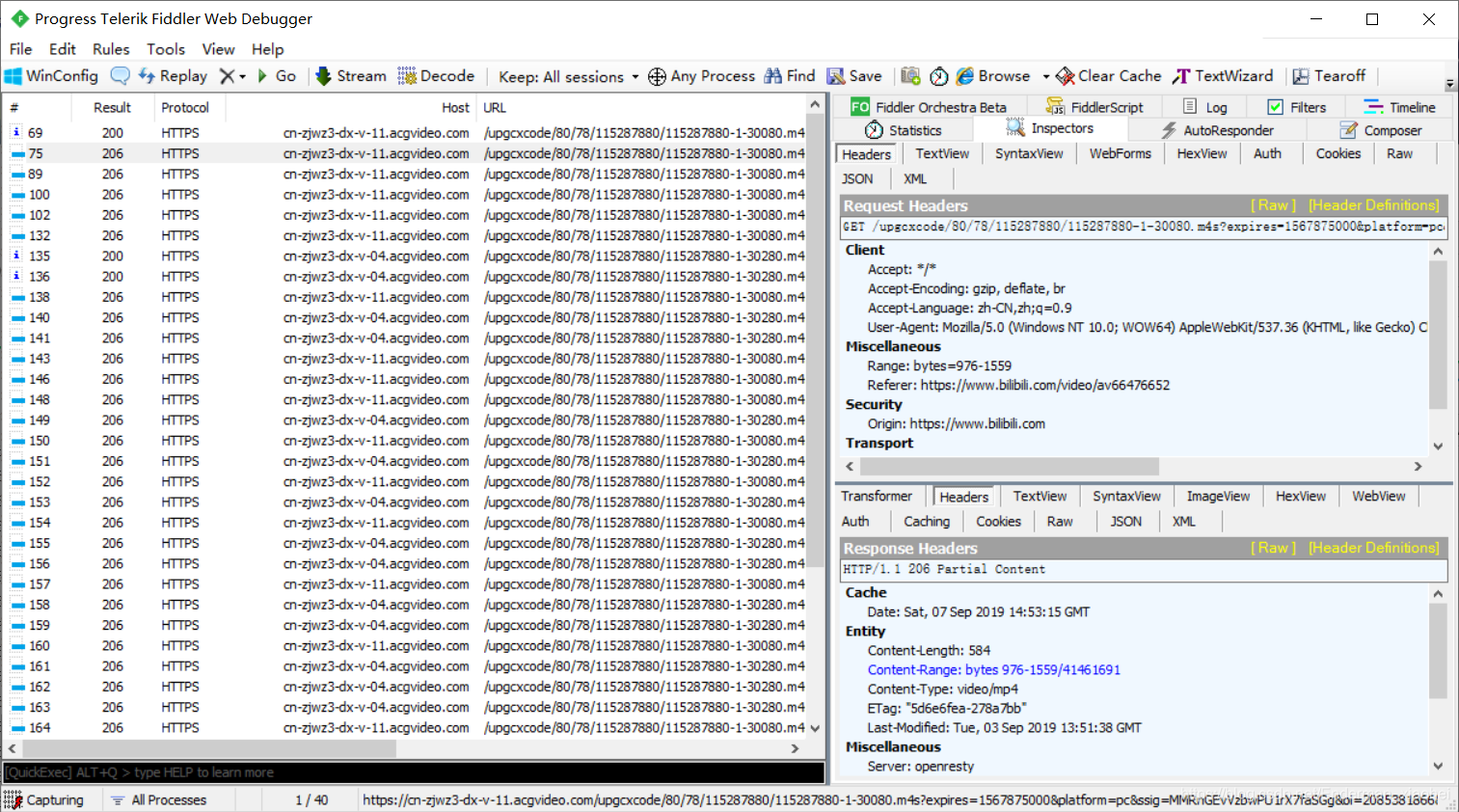Image resolution: width=1459 pixels, height=812 pixels.
Task: Select response ImageView tab
Action: pos(1218,496)
